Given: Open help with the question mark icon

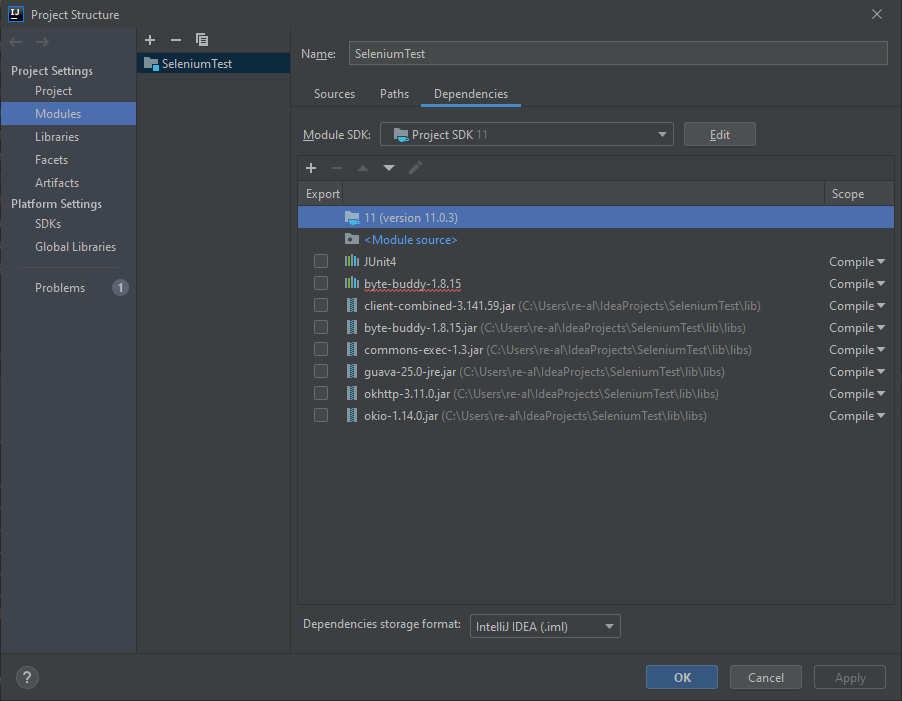Looking at the screenshot, I should (27, 677).
